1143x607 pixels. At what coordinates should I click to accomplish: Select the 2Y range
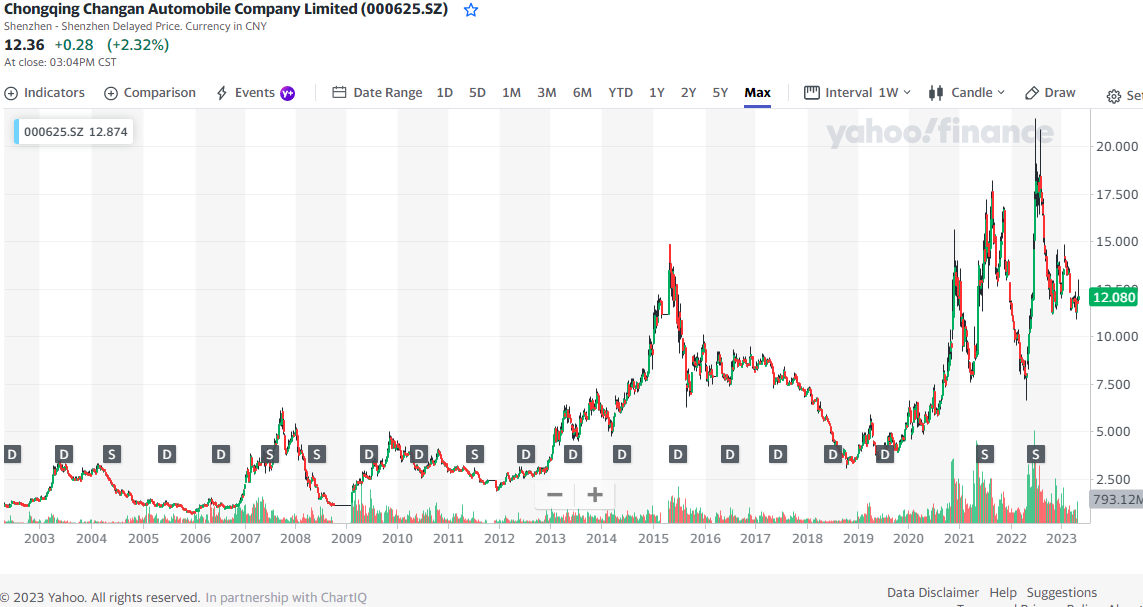tap(689, 93)
